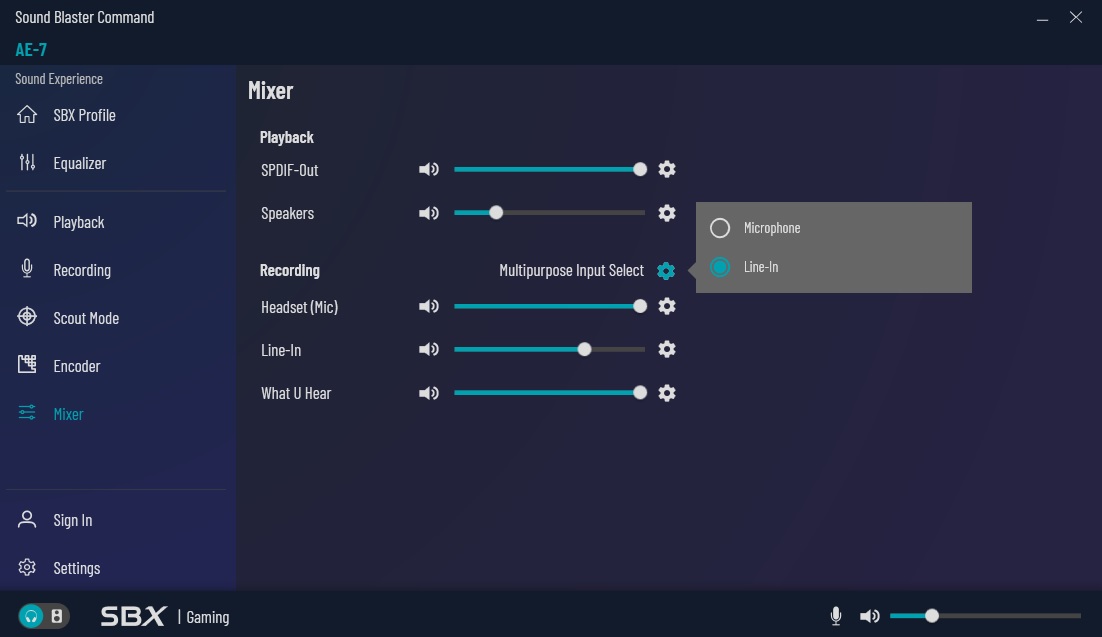The width and height of the screenshot is (1102, 637).
Task: Click the SBX logo in bottom bar
Action: click(133, 616)
